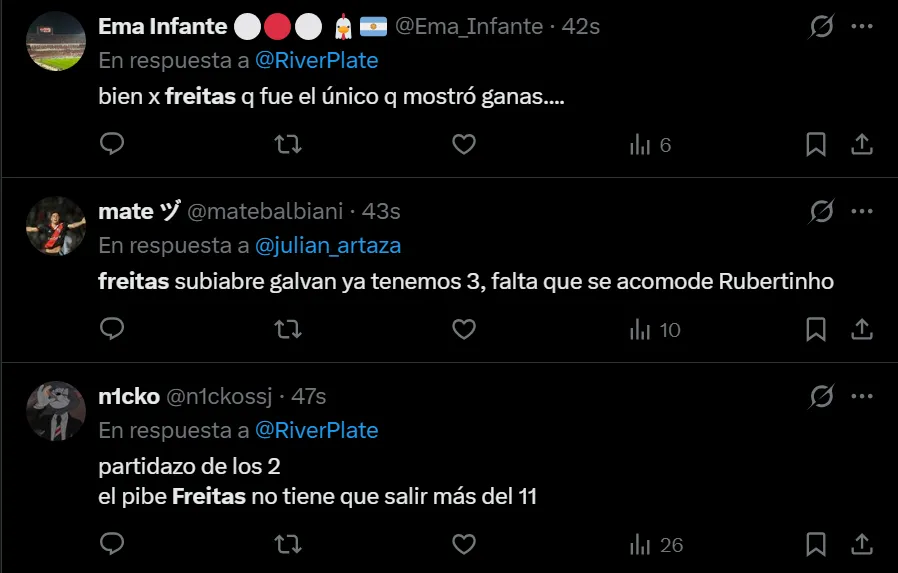Repost the tweet by mate

coord(288,329)
